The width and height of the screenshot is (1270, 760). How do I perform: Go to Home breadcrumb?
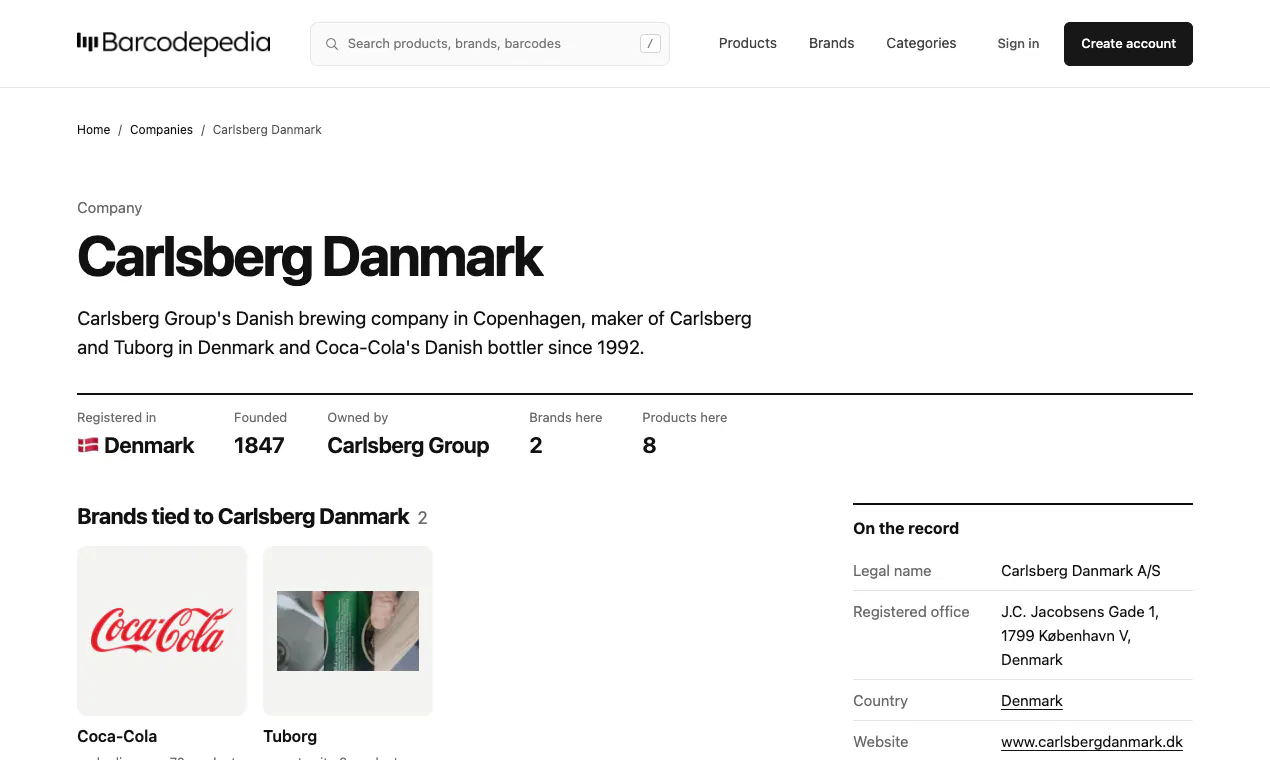(94, 130)
